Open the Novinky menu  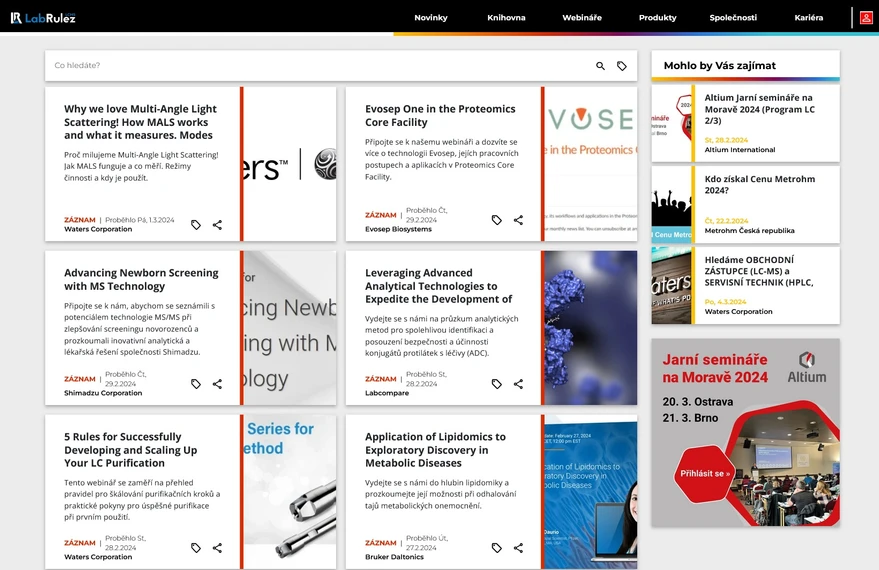(431, 17)
